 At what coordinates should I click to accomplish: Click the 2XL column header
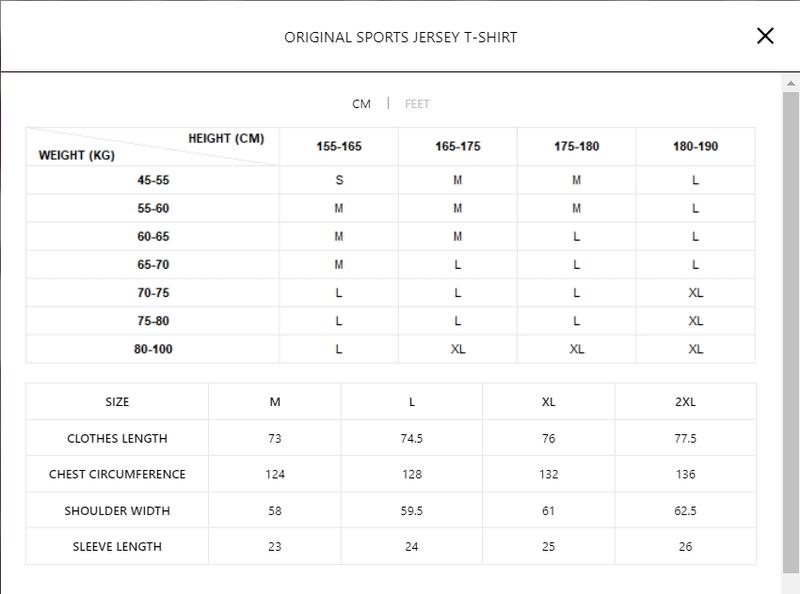click(x=684, y=403)
